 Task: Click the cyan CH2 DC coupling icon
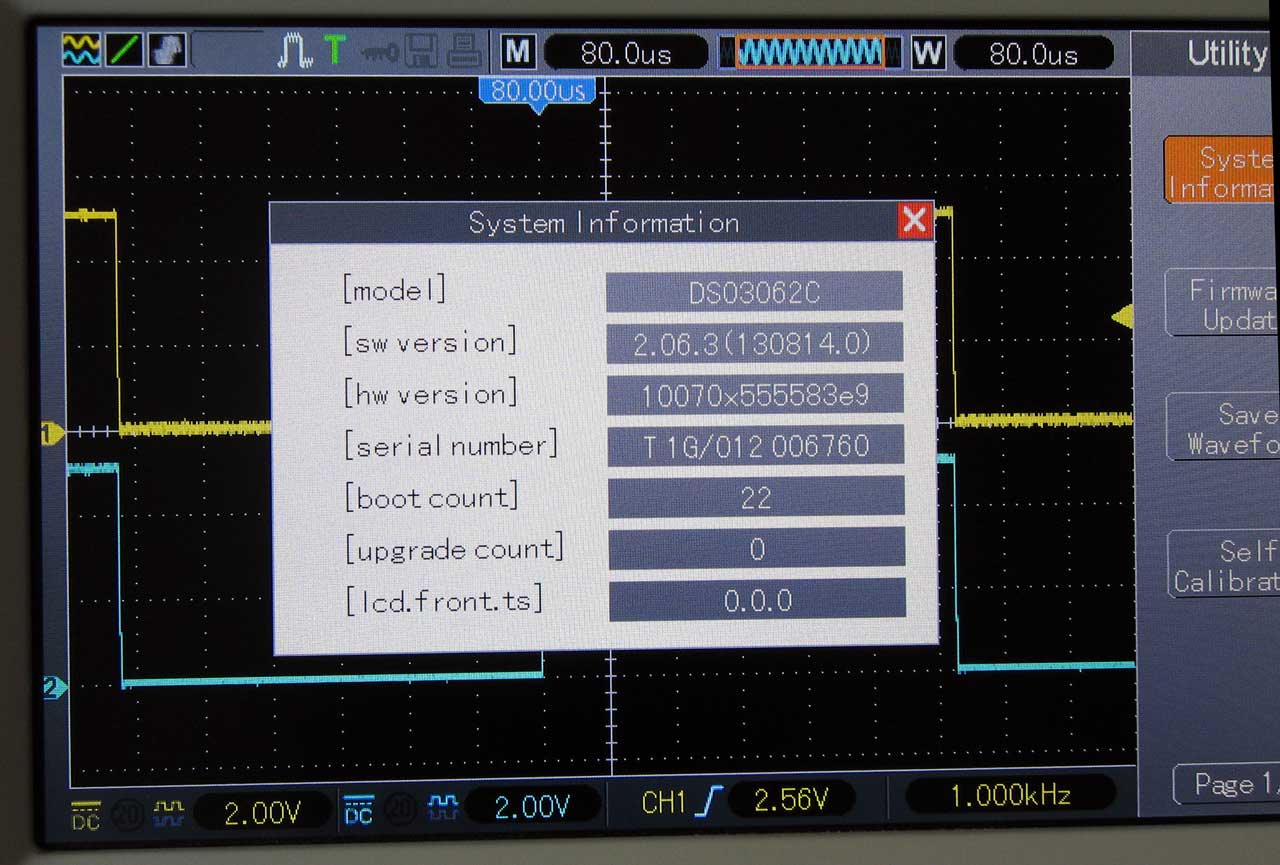(358, 811)
